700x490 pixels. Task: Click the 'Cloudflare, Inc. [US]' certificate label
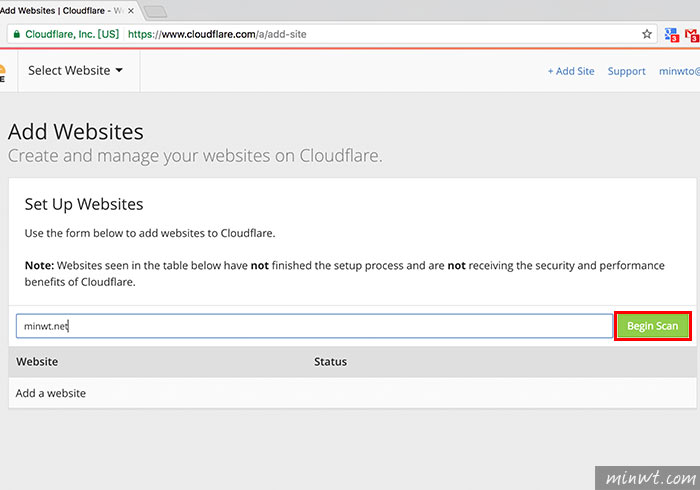click(72, 34)
